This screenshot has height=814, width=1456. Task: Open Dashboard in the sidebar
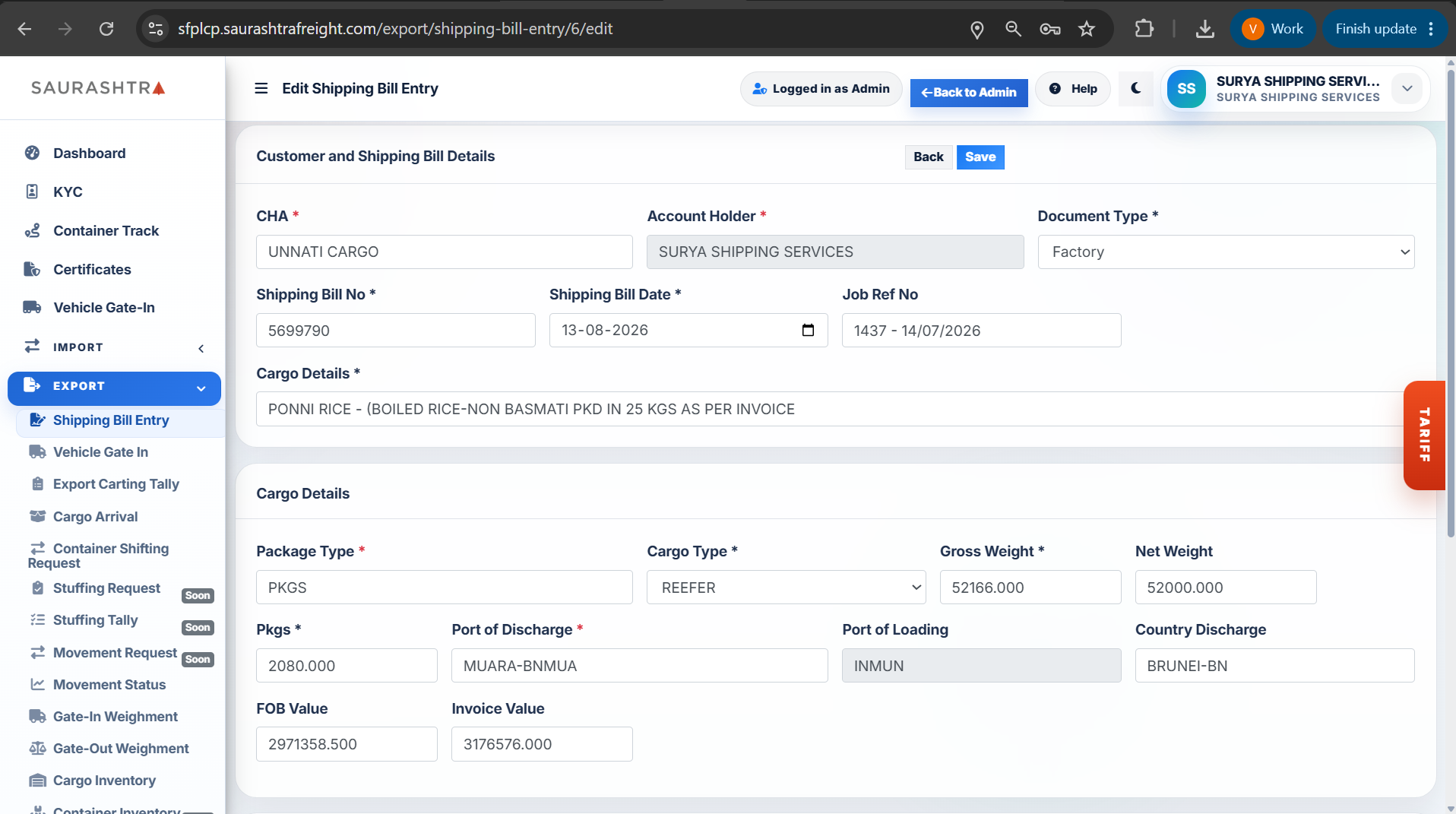click(89, 154)
